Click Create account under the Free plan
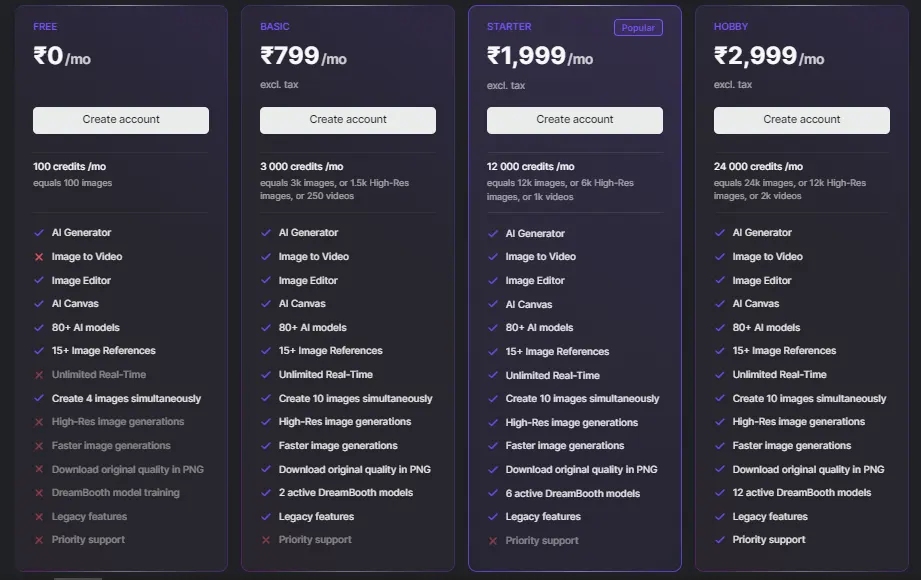Viewport: 921px width, 580px height. (120, 120)
